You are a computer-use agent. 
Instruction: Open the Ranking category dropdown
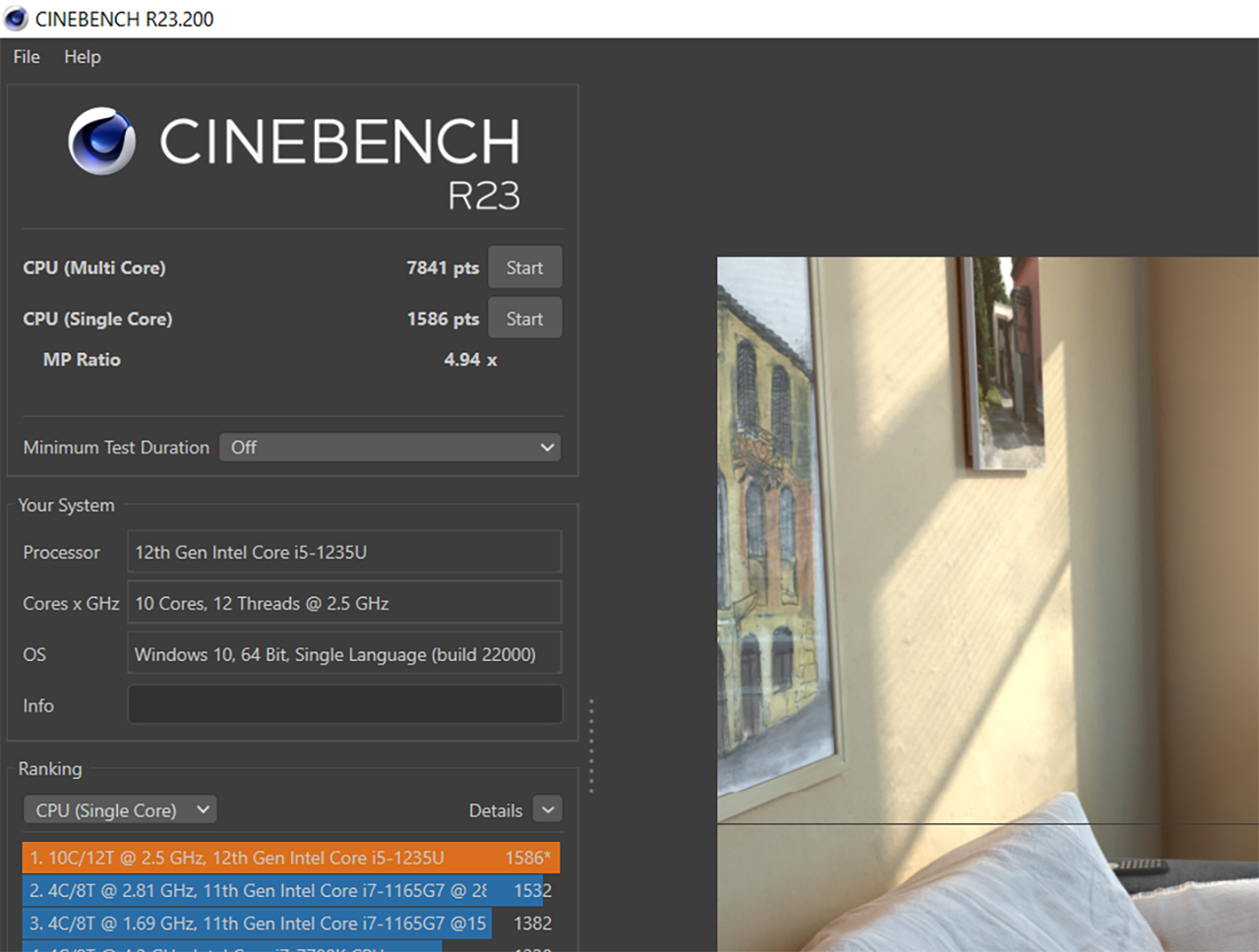click(x=119, y=808)
